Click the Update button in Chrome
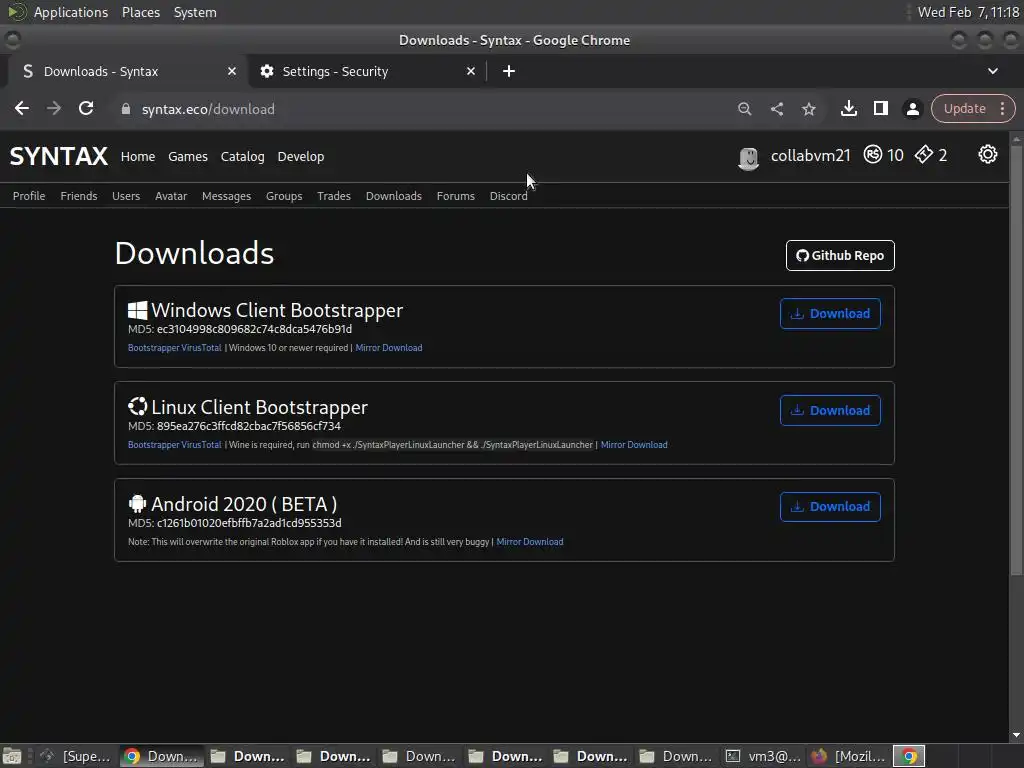 tap(964, 108)
